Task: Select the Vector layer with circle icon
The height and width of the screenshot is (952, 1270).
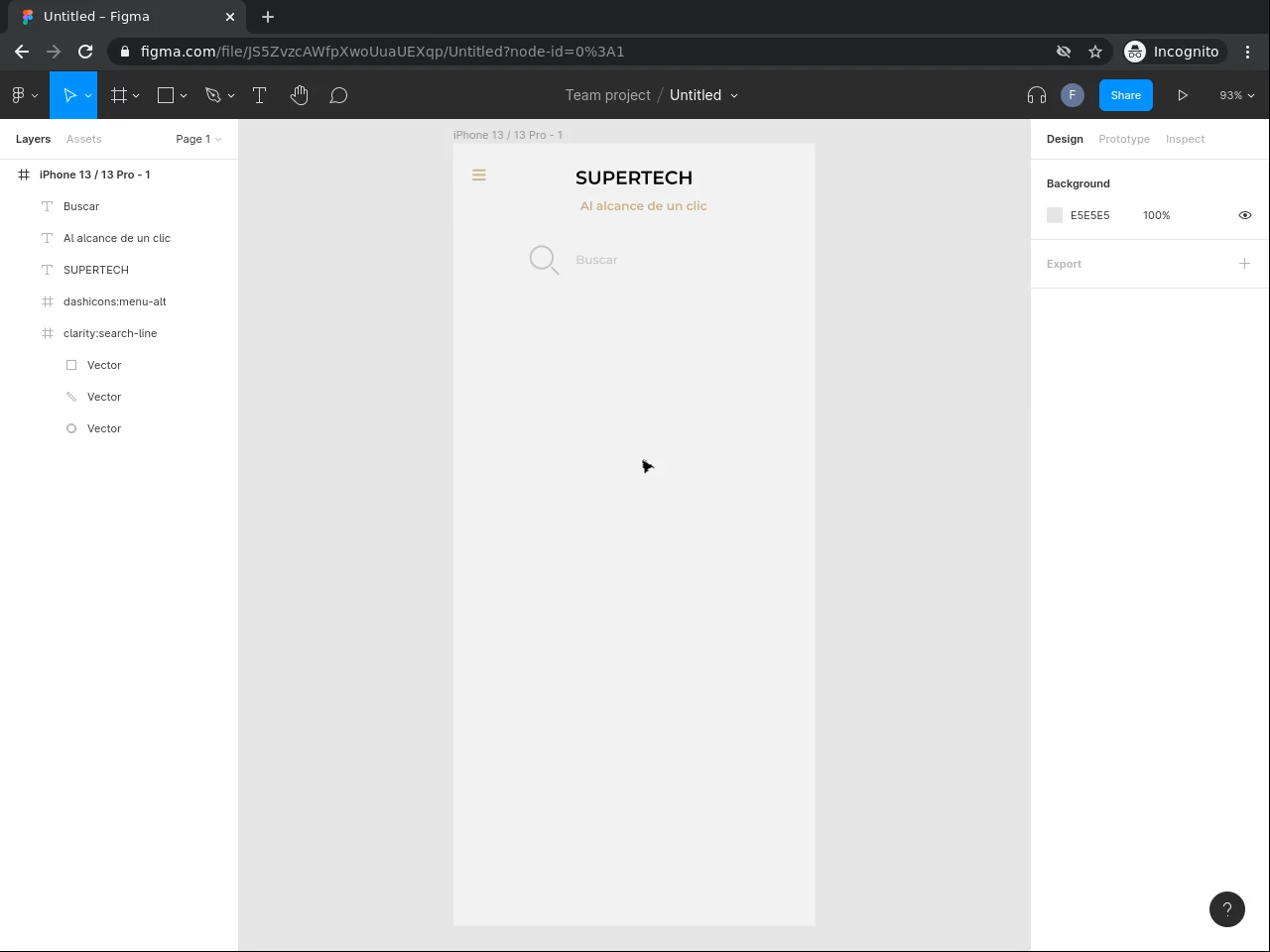Action: [x=119, y=428]
